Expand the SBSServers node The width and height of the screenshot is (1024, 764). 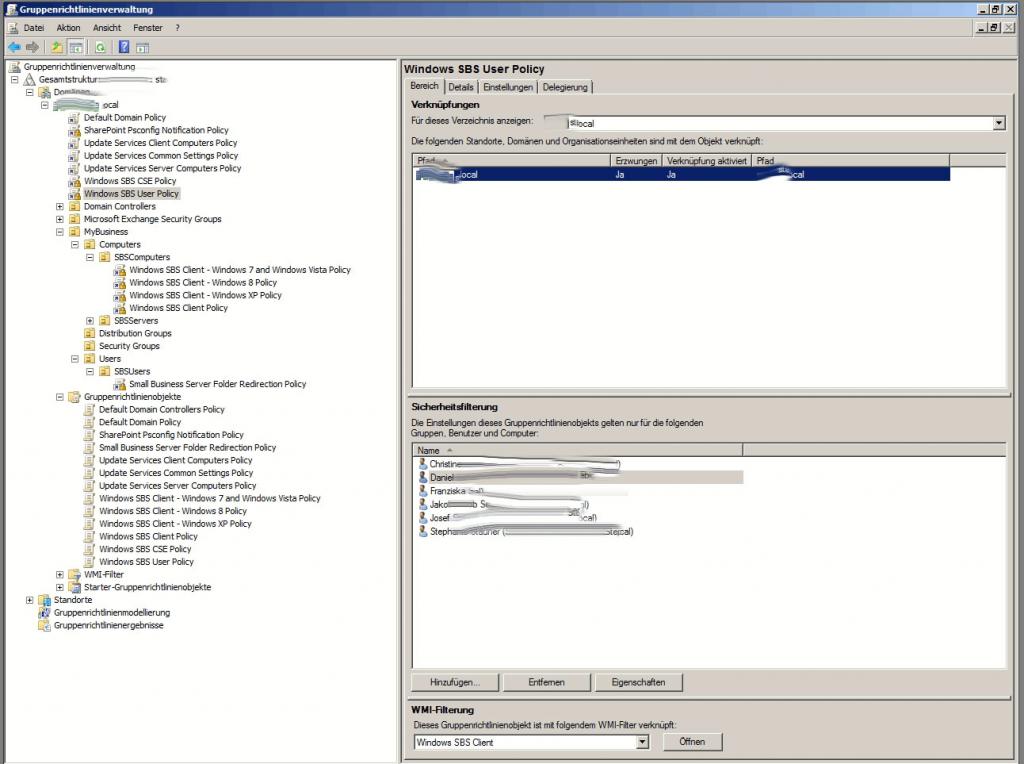(x=89, y=321)
